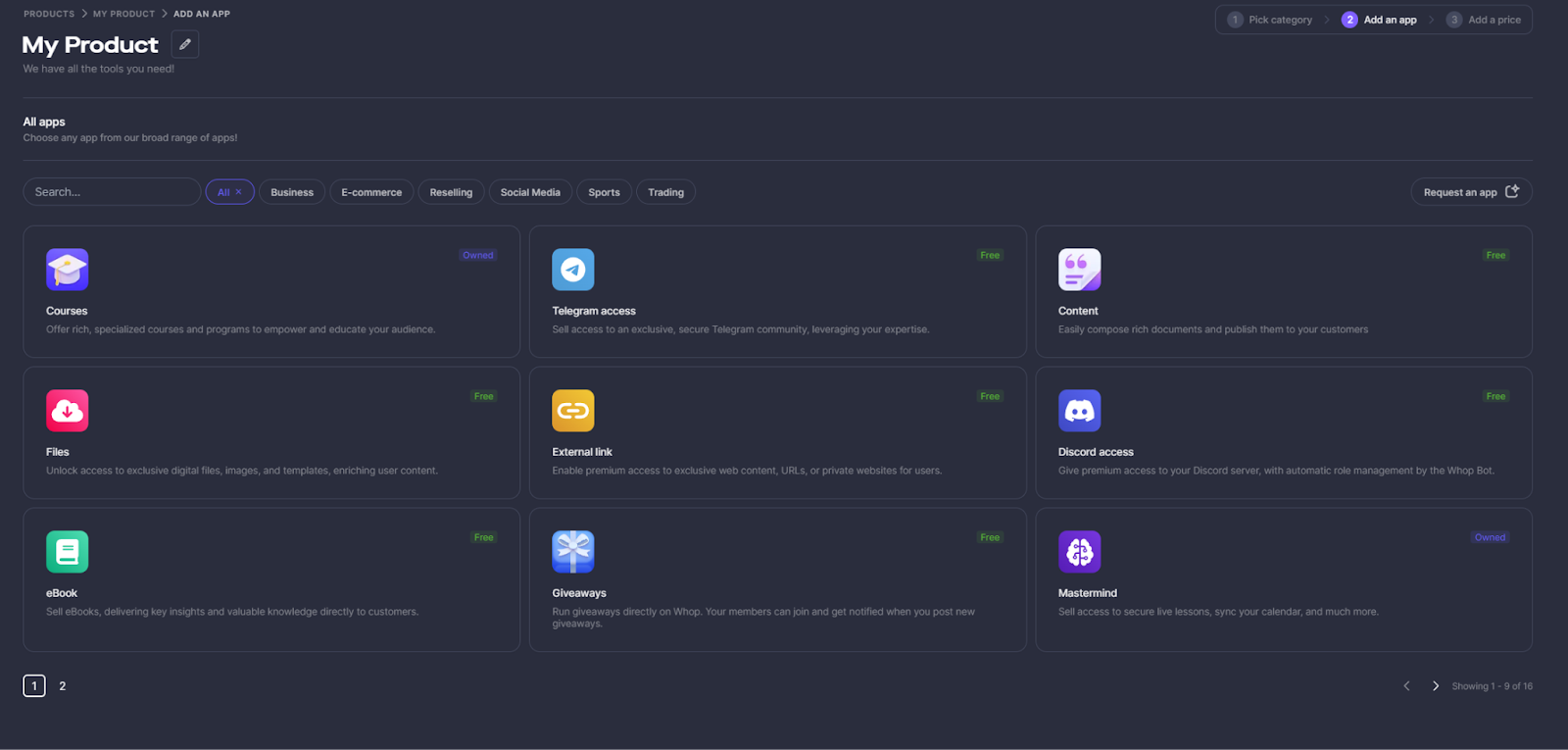Click the Telegram access paper plane icon

[x=573, y=270]
